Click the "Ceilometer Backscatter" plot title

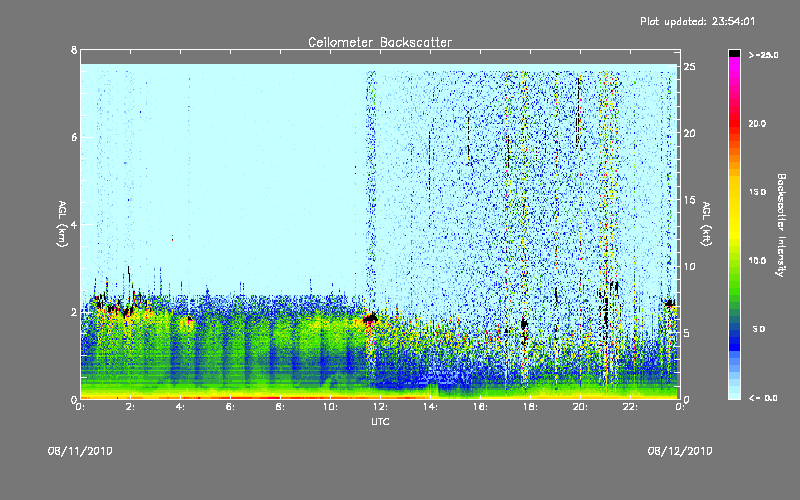[380, 42]
